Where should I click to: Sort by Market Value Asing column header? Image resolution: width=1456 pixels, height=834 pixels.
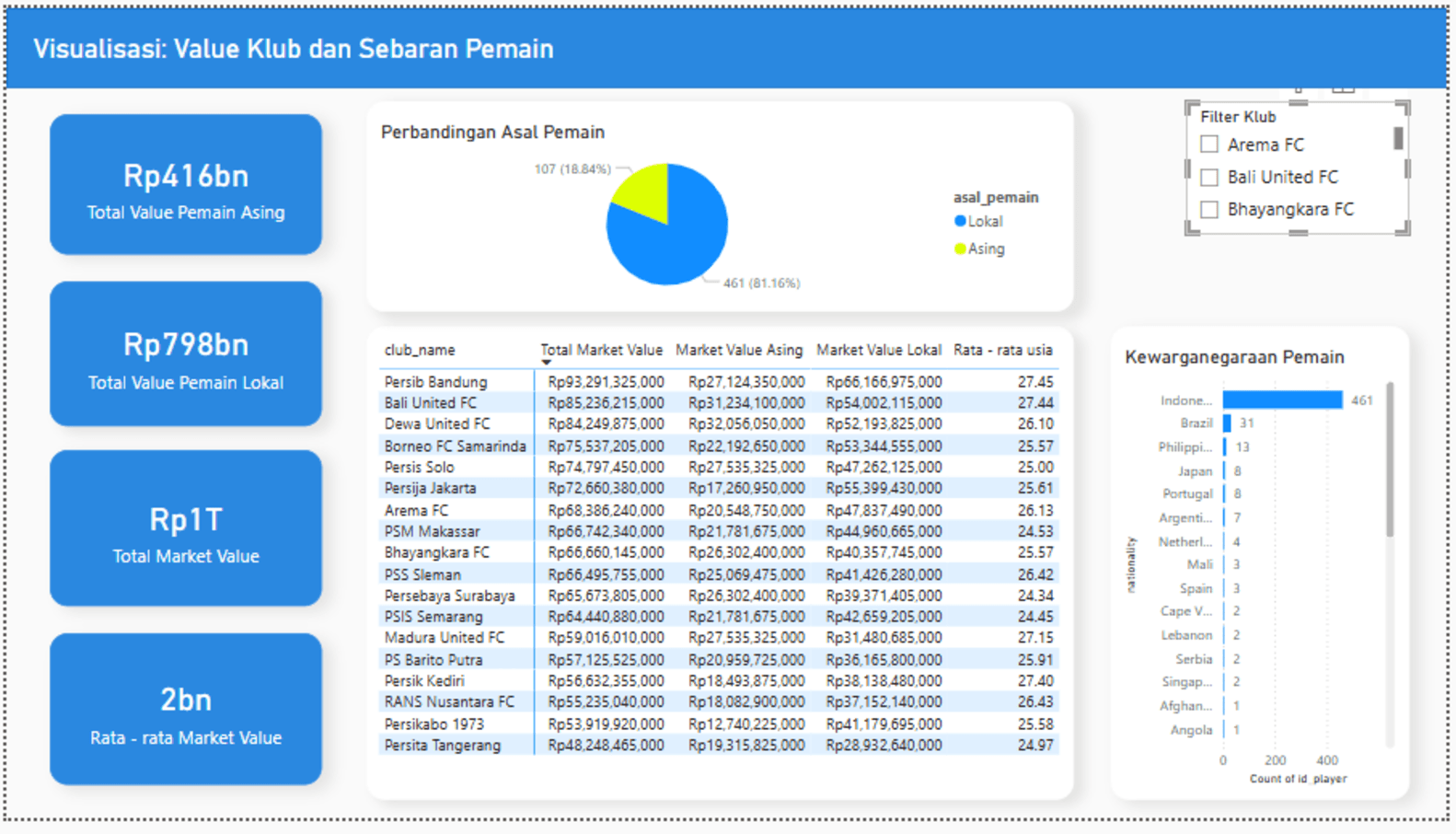(739, 350)
